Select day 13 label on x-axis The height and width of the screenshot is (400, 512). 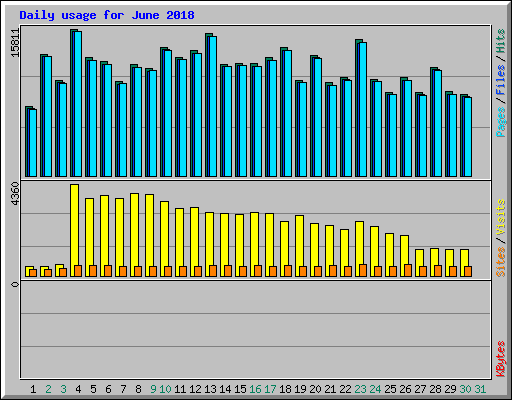coord(210,389)
